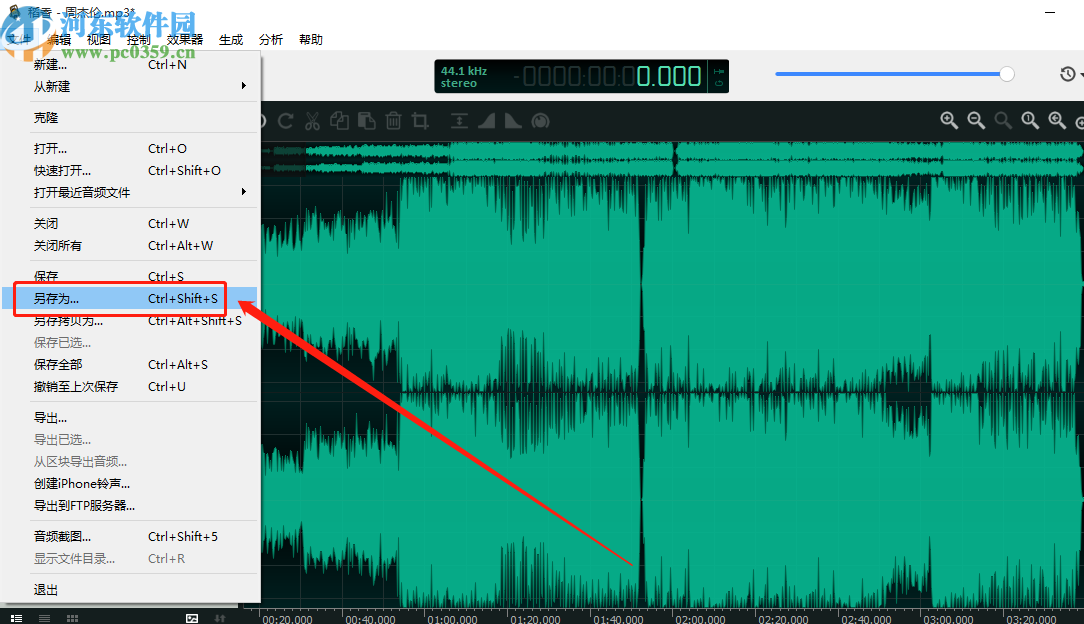Click the up-down arrows sort icon

220,618
